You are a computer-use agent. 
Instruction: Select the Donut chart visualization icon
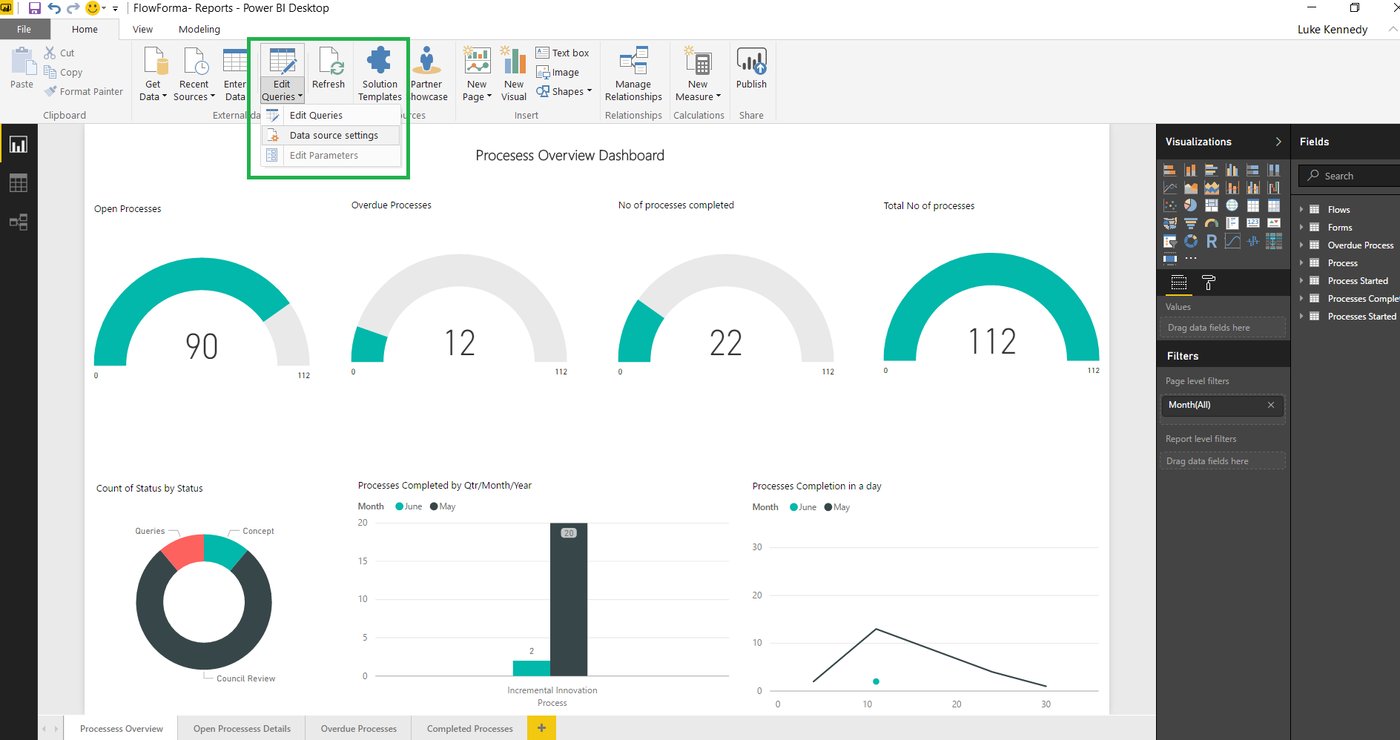pyautogui.click(x=1190, y=241)
